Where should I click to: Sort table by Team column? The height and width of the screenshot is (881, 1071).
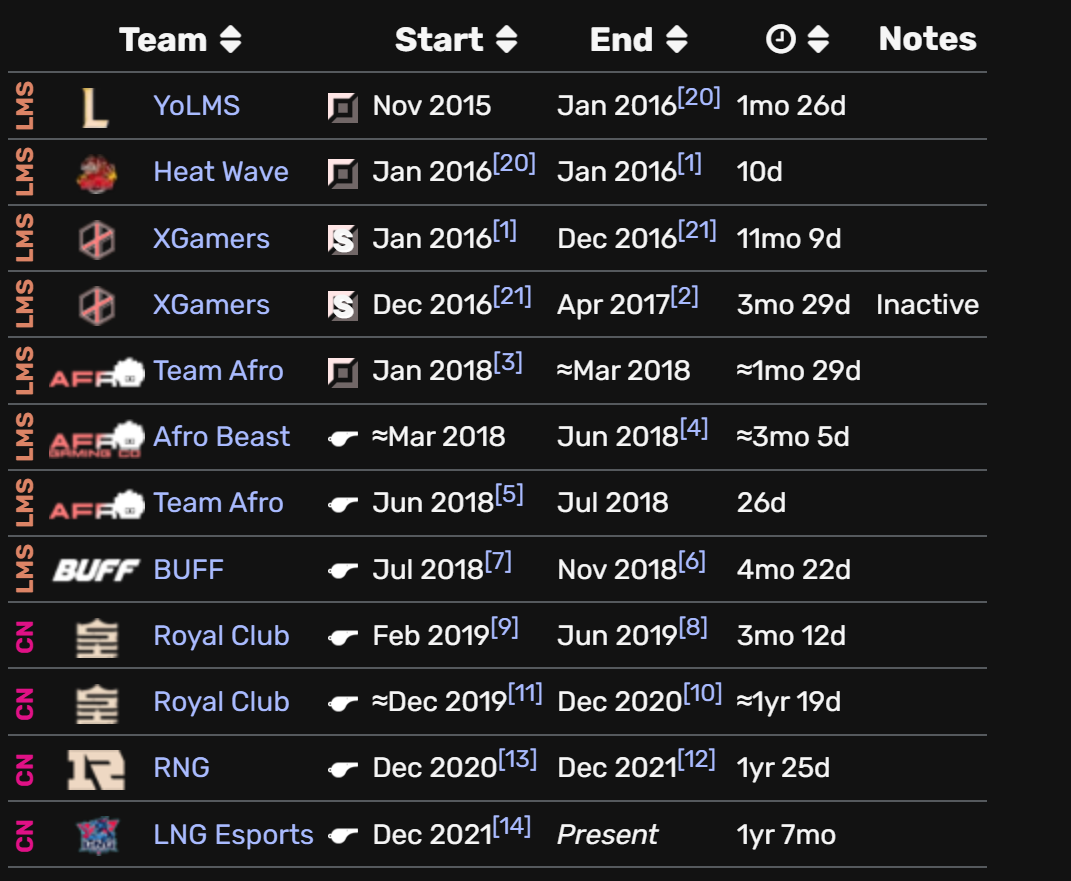click(x=231, y=40)
